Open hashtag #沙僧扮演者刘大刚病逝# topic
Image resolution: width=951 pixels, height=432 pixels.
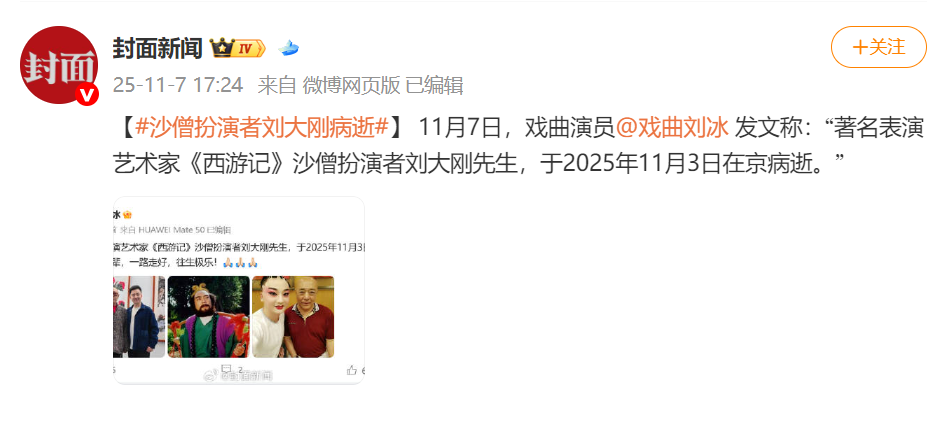(x=261, y=129)
